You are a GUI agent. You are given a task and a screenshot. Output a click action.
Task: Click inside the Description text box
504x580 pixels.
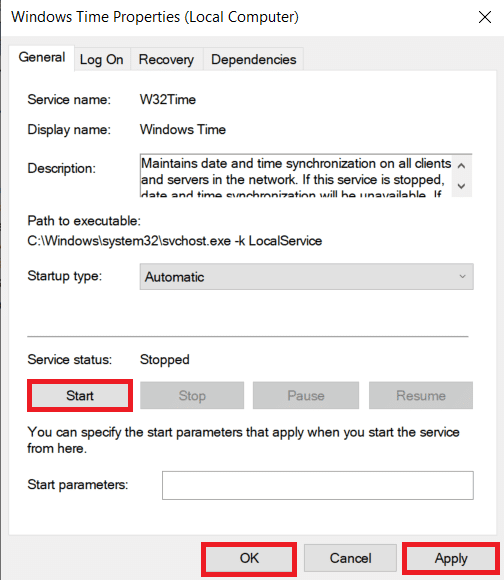(296, 175)
